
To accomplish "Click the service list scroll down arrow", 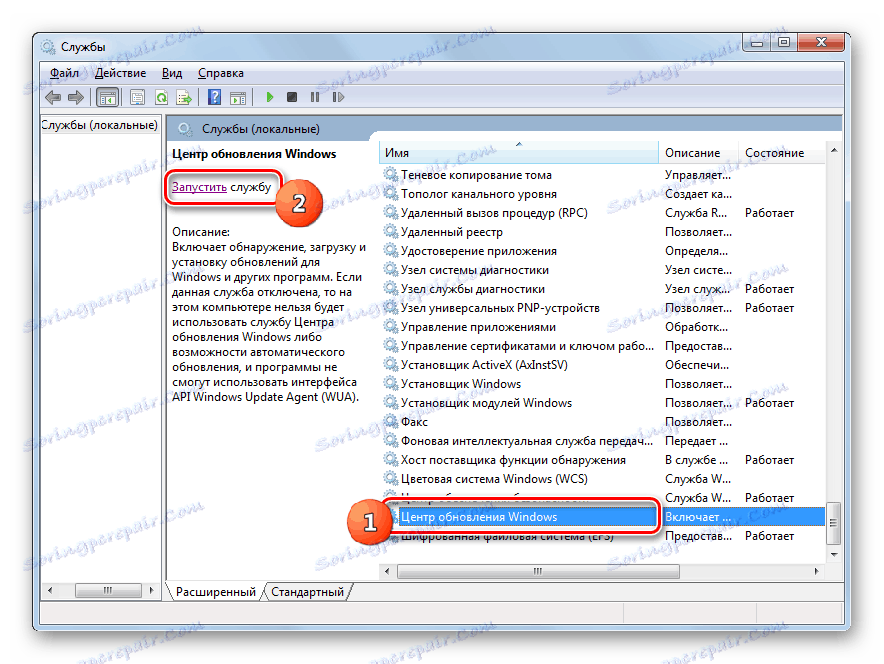I will 834,555.
